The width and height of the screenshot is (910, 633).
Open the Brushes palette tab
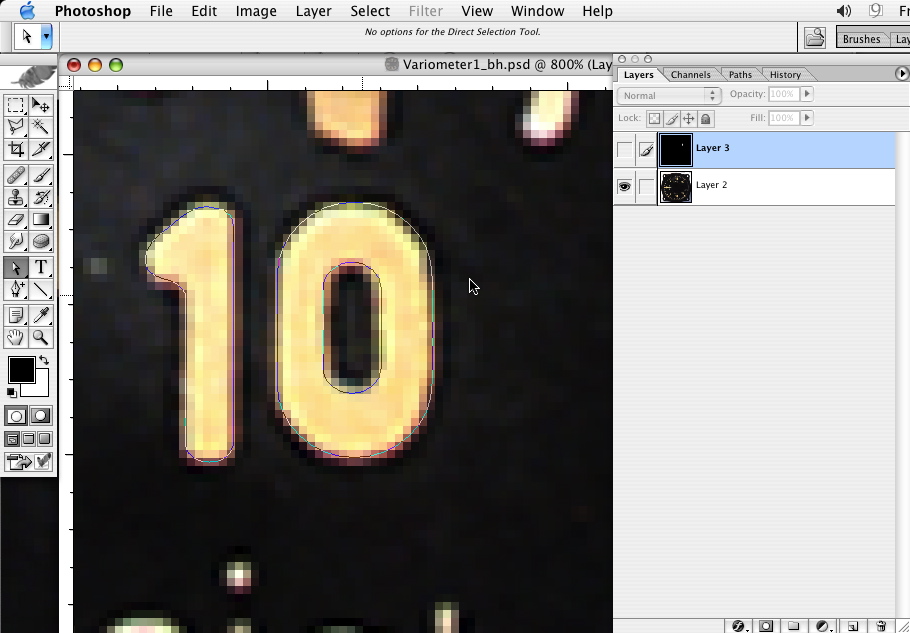point(861,39)
